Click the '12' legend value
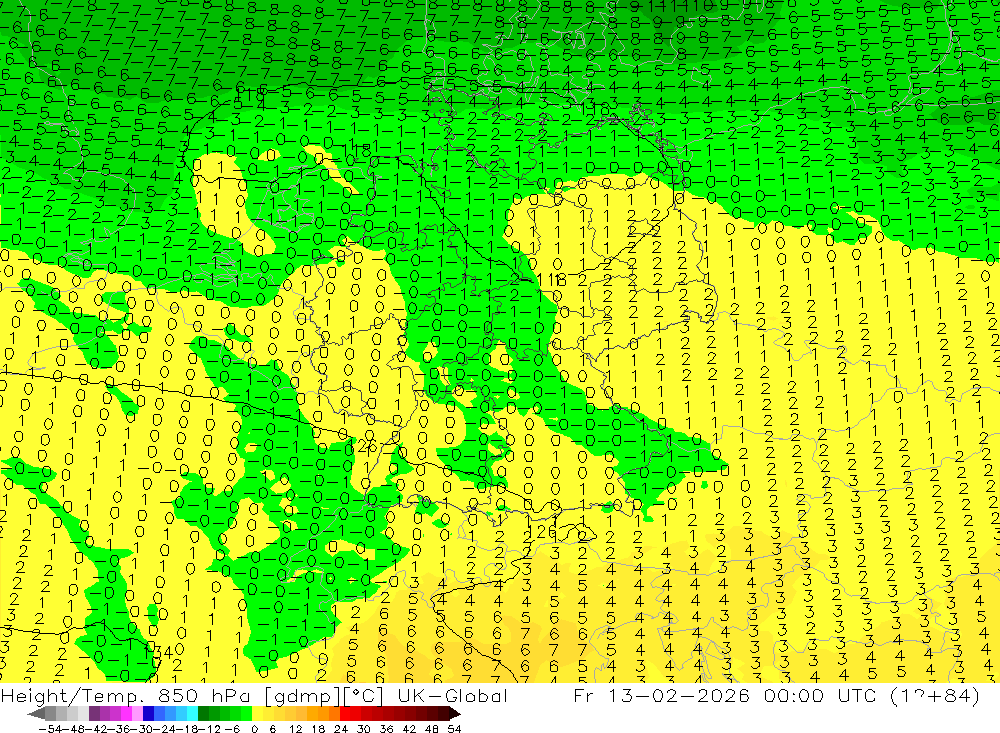The image size is (1000, 733). 295,729
